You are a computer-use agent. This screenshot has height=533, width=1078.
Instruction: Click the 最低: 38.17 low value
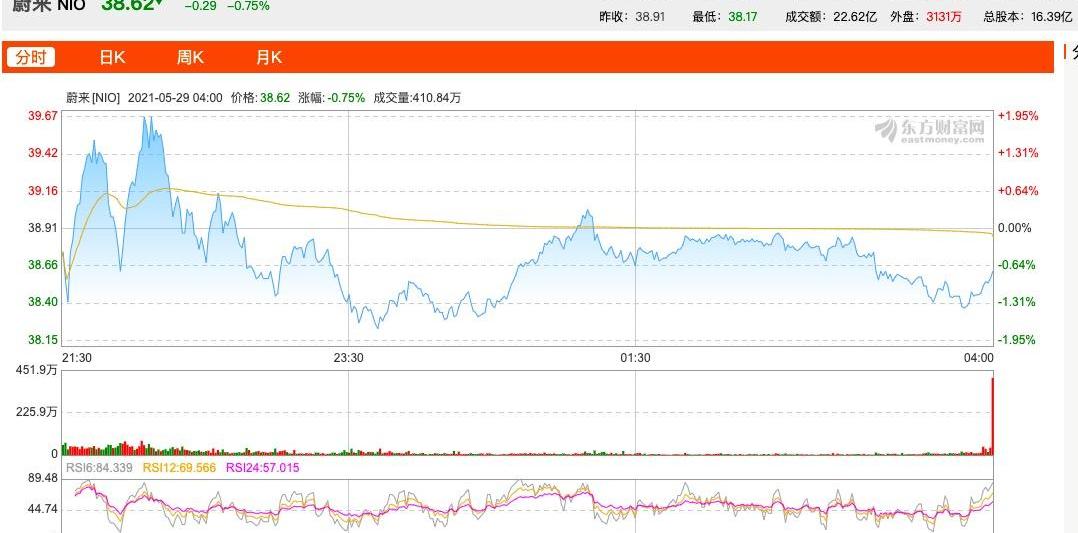[x=725, y=17]
